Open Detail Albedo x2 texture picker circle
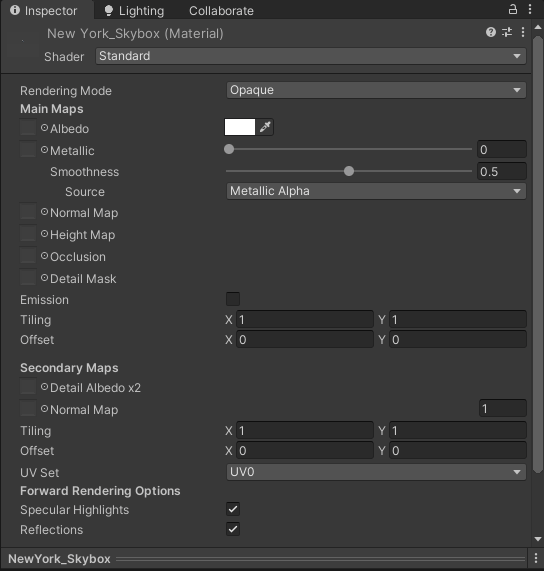This screenshot has height=571, width=544. (44, 387)
